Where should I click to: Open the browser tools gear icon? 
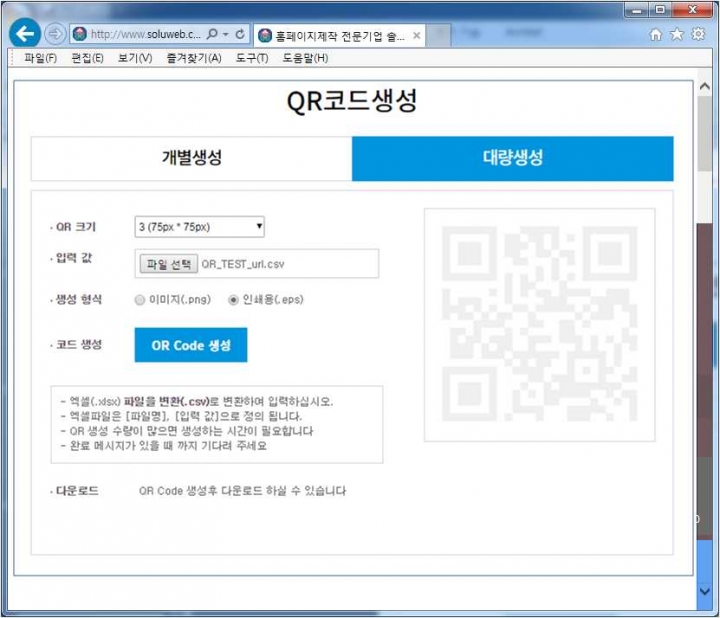[698, 34]
